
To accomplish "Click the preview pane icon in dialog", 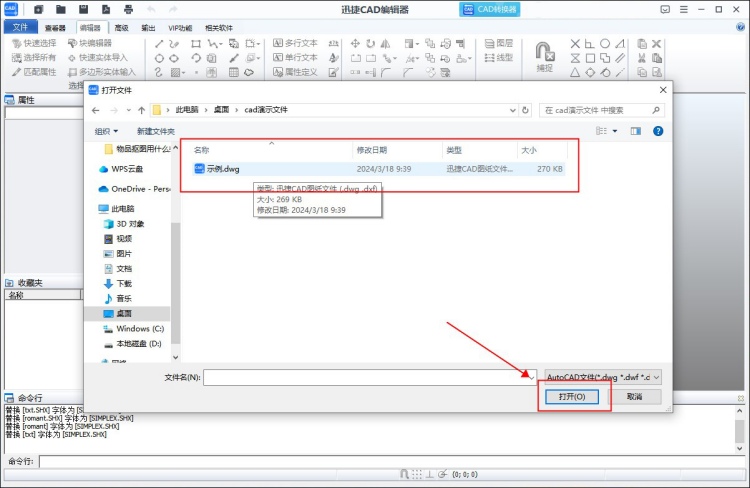I will pos(635,131).
